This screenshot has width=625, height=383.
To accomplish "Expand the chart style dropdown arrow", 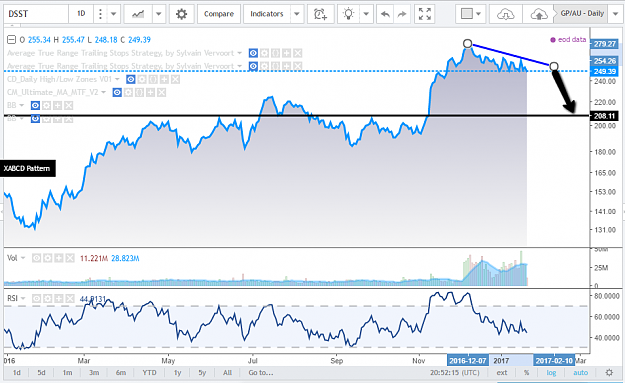I will pos(159,14).
